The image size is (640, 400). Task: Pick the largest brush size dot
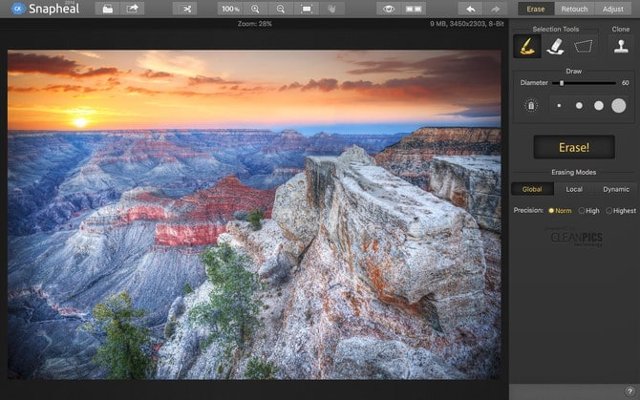(619, 105)
